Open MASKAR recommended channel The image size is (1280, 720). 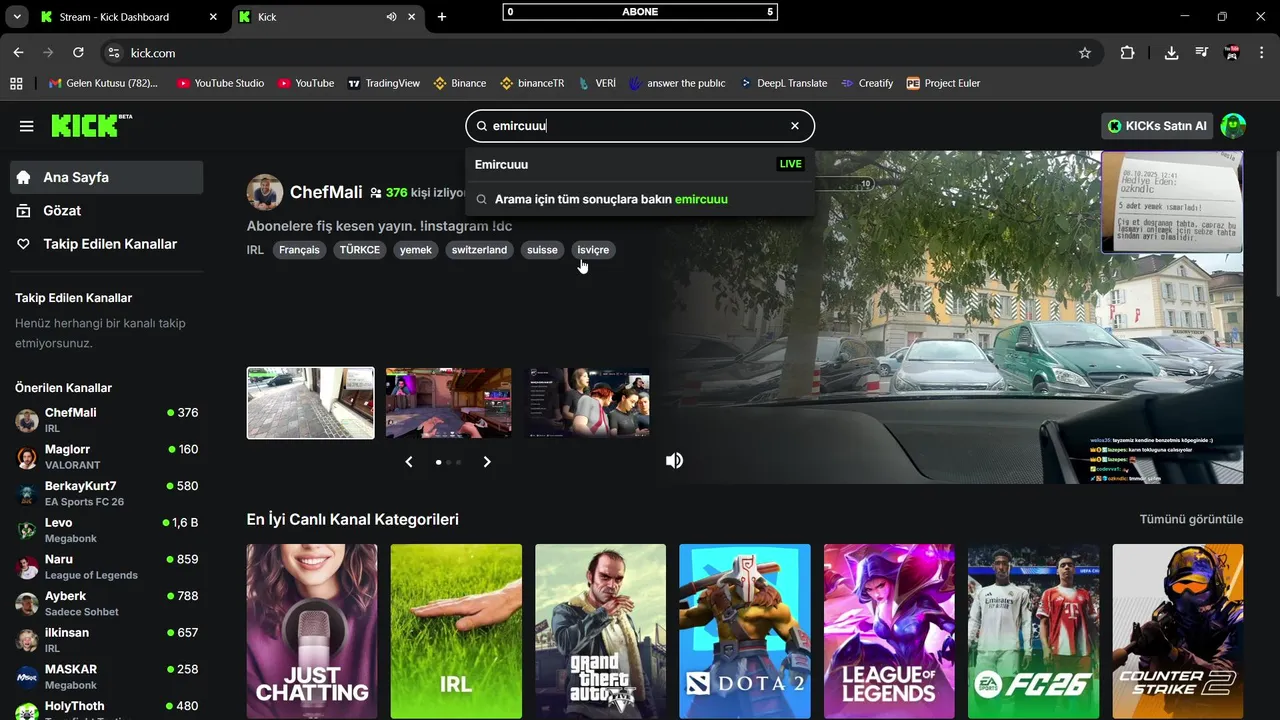tap(106, 677)
